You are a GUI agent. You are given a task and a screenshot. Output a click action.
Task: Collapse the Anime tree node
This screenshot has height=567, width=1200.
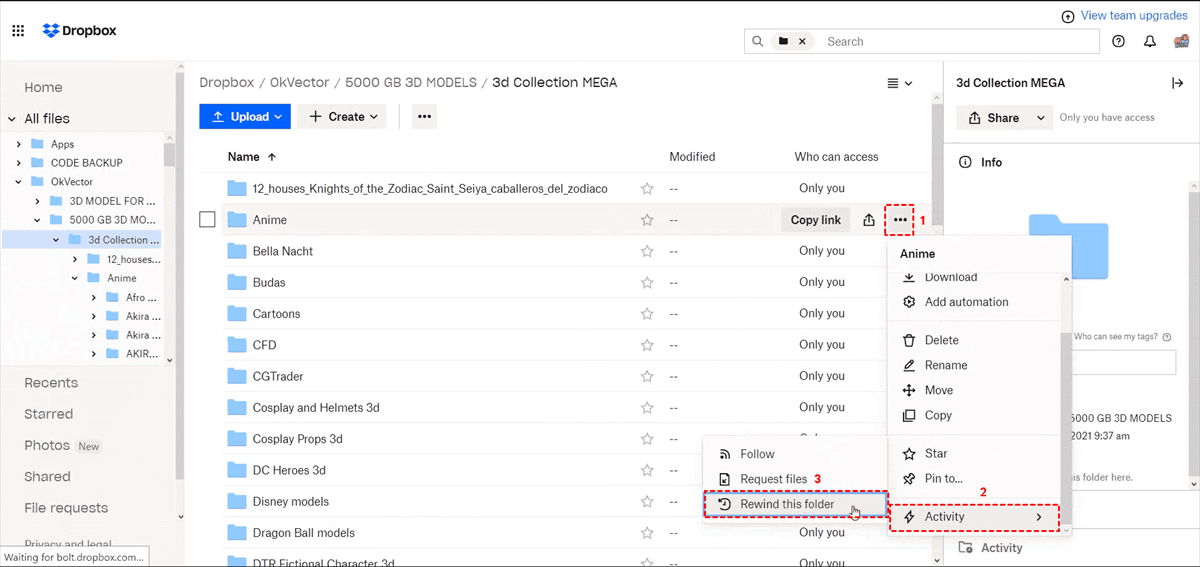75,278
